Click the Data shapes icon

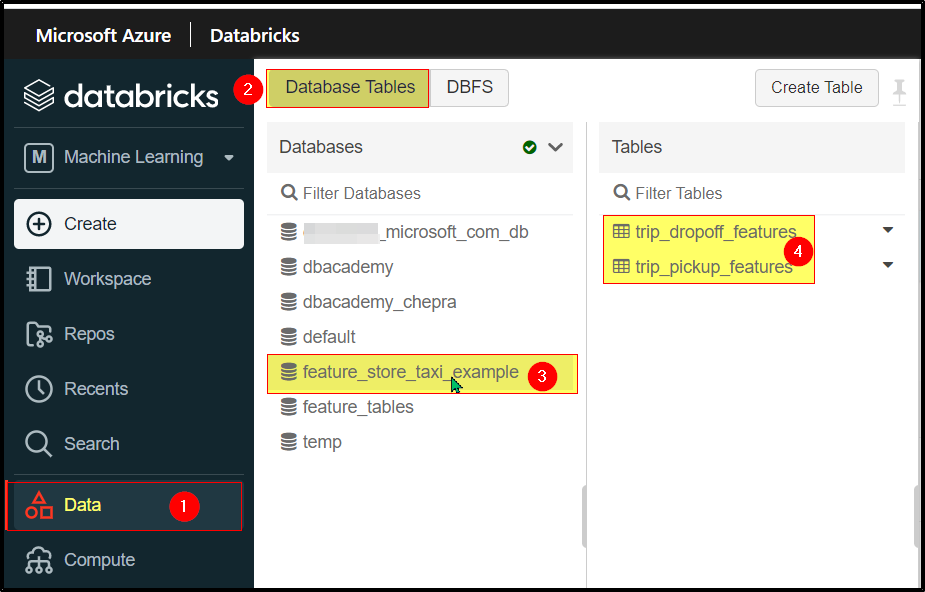click(39, 505)
